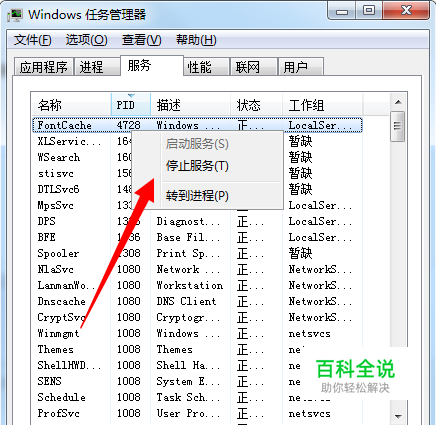Screen dimensions: 436x425
Task: Select the CryptSvc service row
Action: (x=197, y=317)
